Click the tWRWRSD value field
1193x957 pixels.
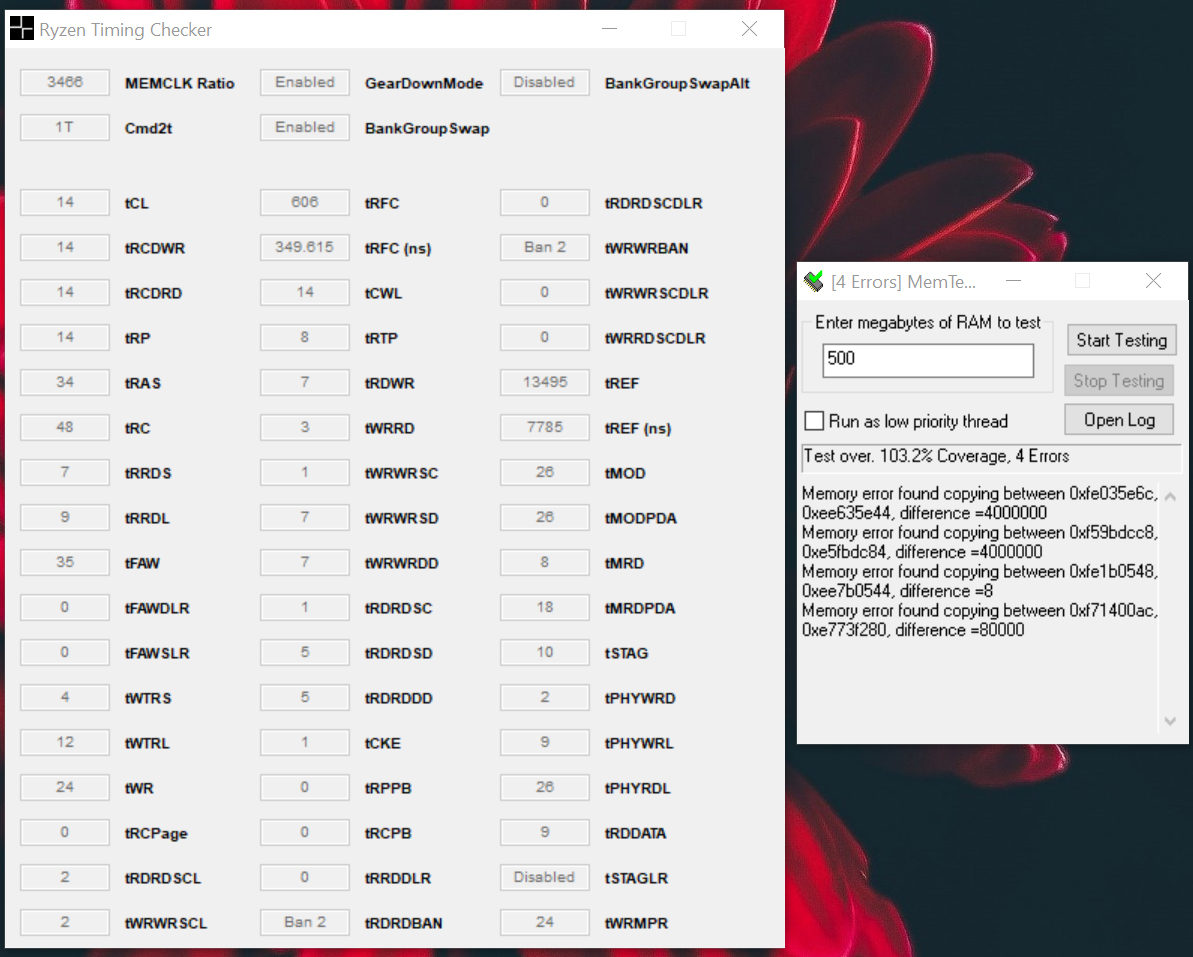(304, 517)
